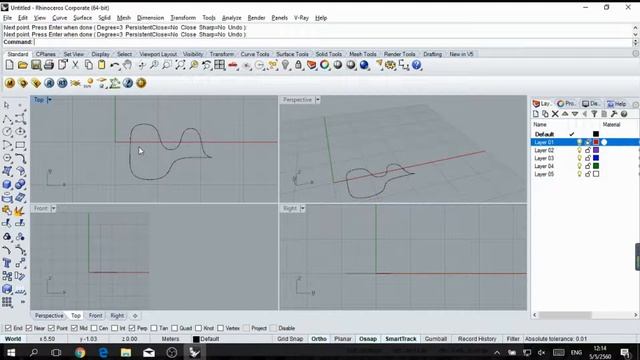Screen dimensions: 640x360
Task: Click the light bulb icon in Standard toolbar
Action: pos(285,65)
